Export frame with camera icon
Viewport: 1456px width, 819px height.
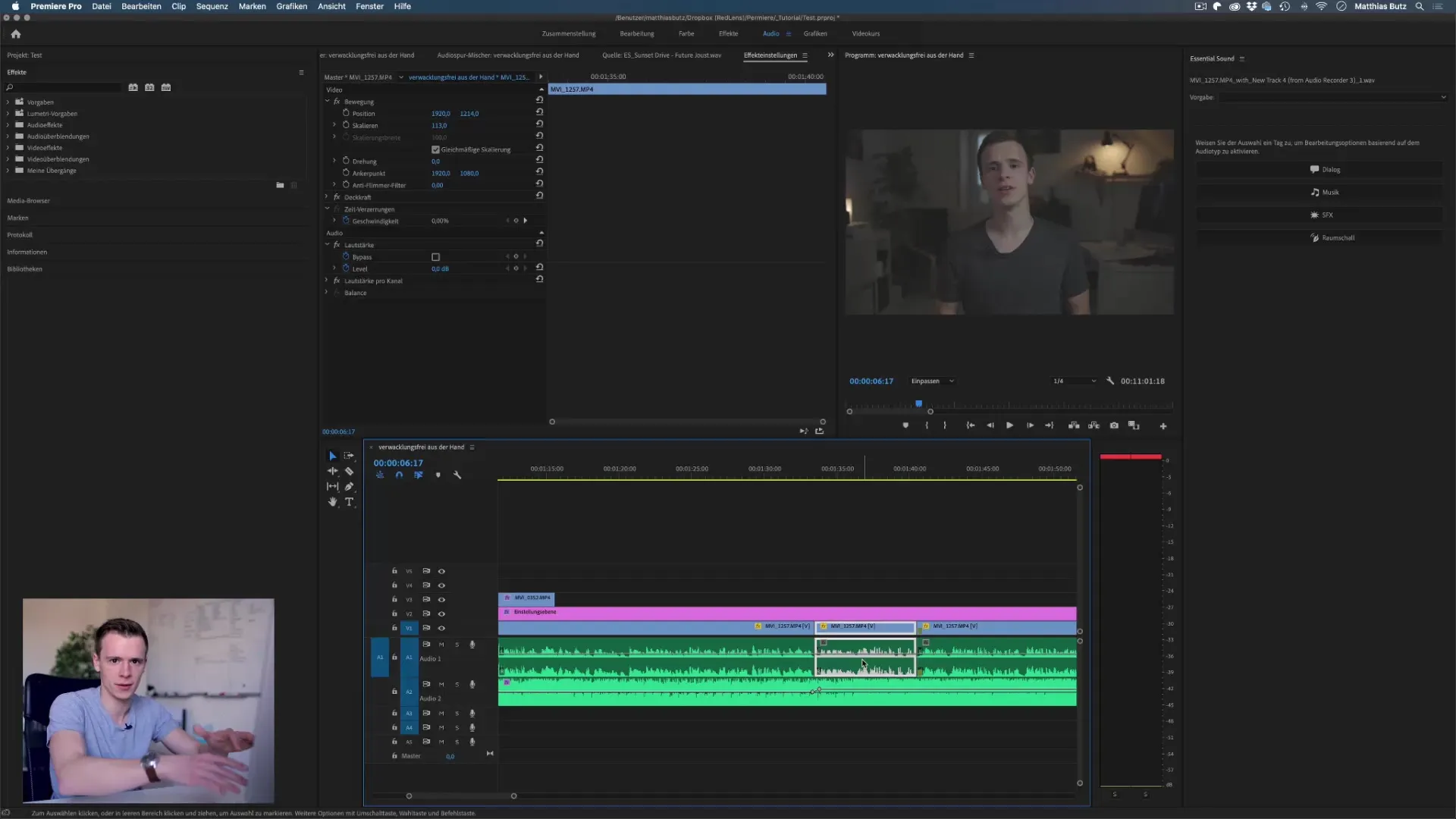click(1114, 425)
